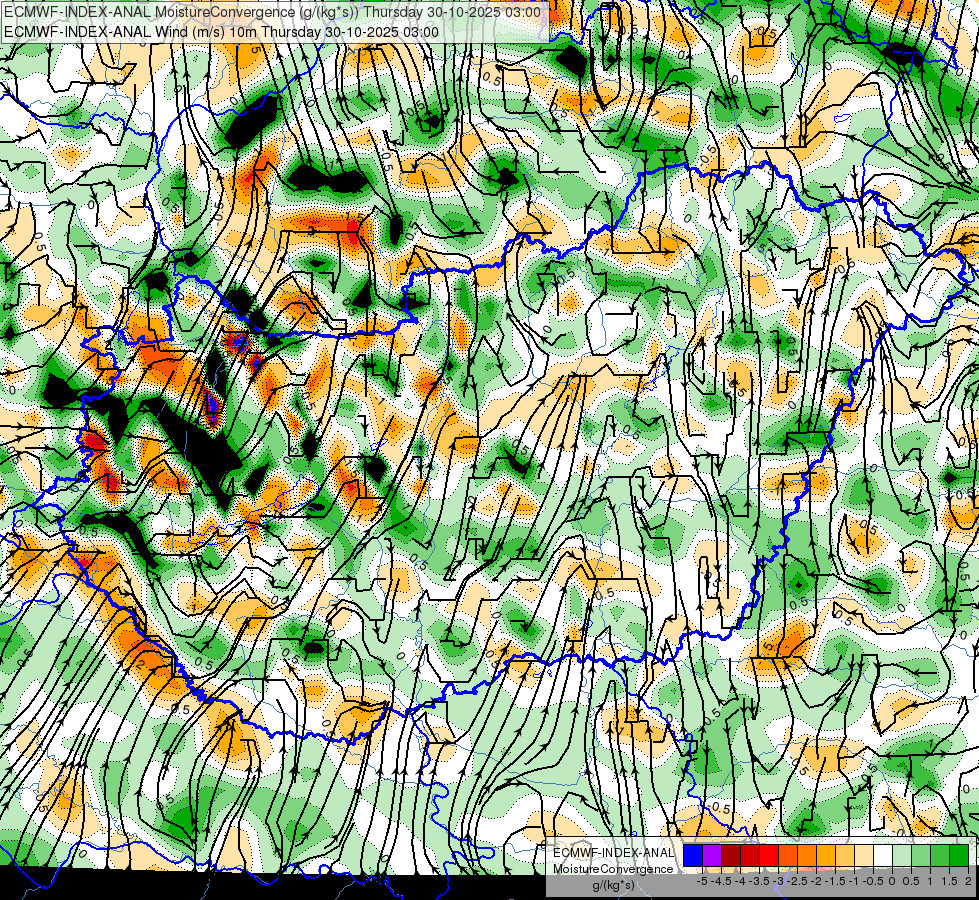Pick the dark maroon swatch right of purple
This screenshot has width=979, height=900.
[x=731, y=855]
